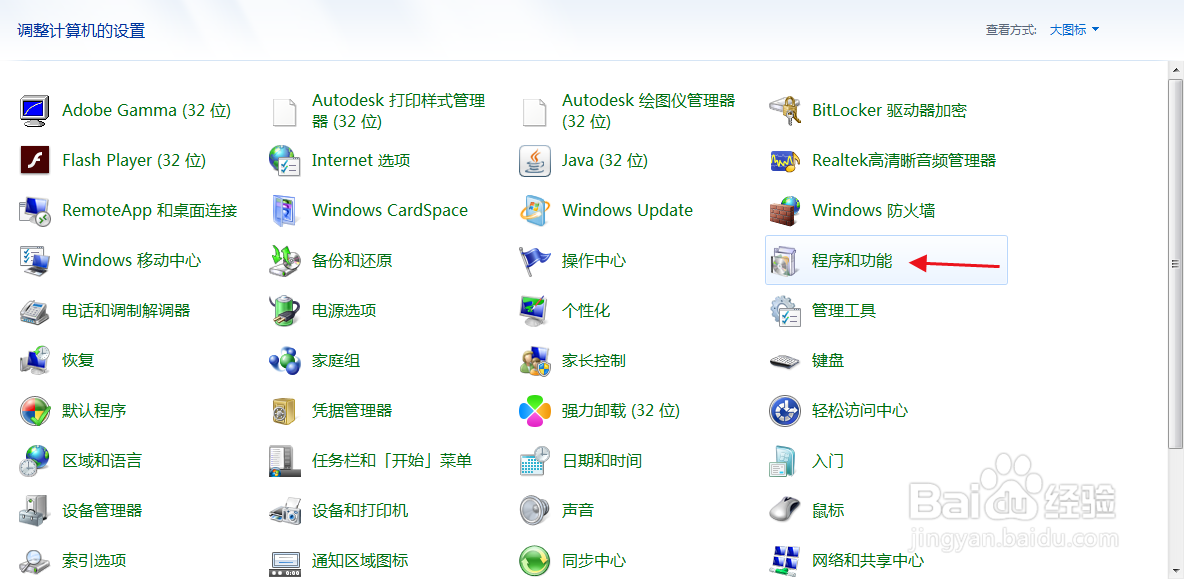Screen dimensions: 1184x579
Task: Click the vertical scrollbar thumb
Action: click(x=1176, y=263)
